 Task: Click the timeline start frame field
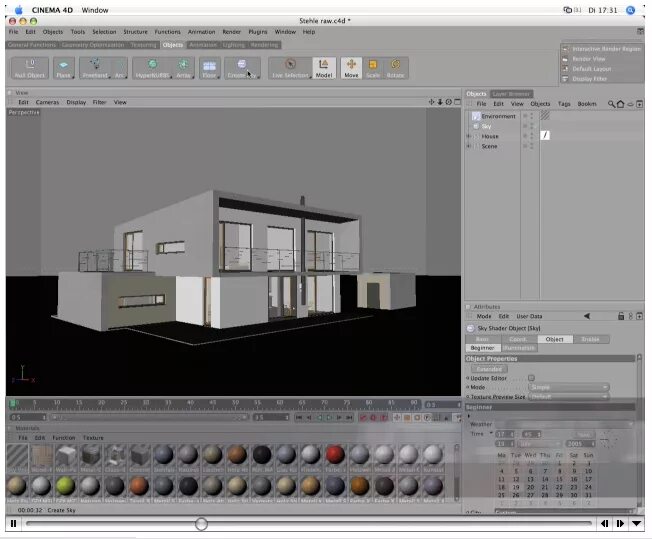28,418
